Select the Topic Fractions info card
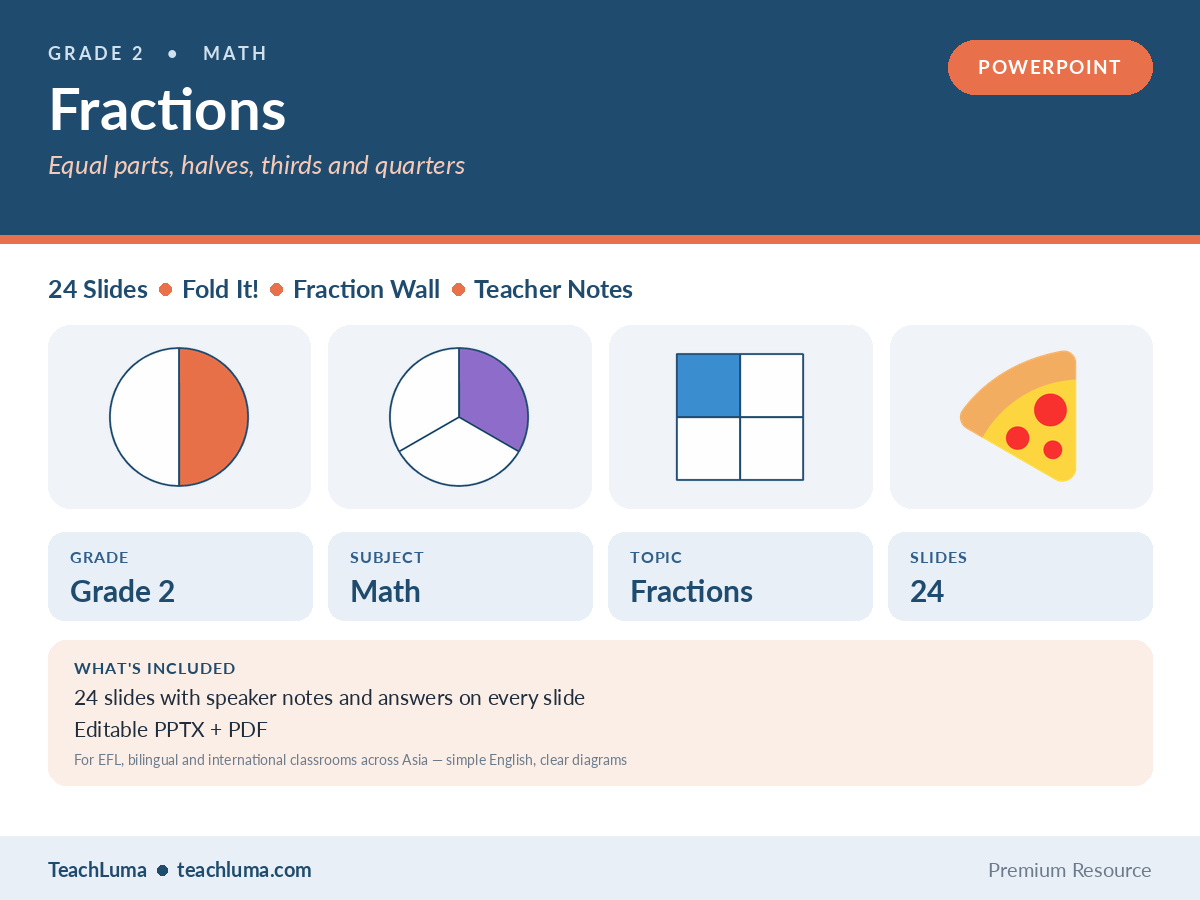The width and height of the screenshot is (1200, 900). click(740, 576)
